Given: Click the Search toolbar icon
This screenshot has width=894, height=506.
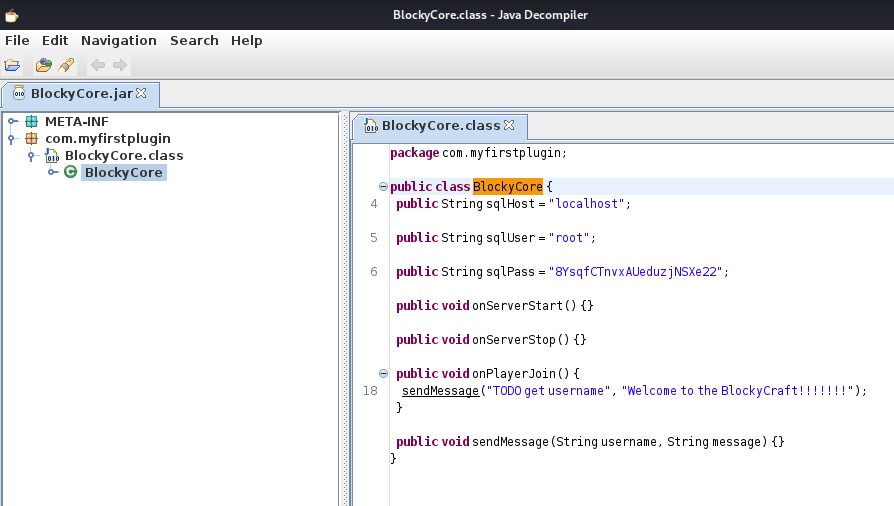Looking at the screenshot, I should [66, 66].
